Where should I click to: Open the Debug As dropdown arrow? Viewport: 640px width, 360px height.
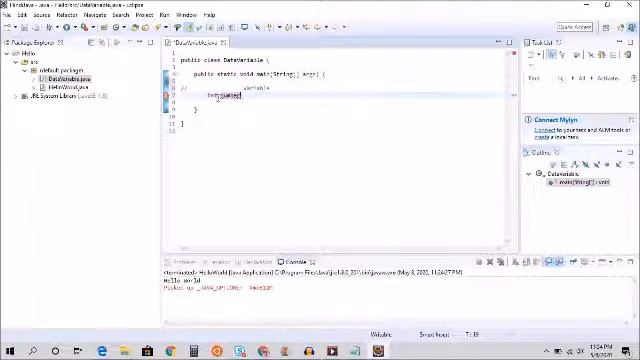[x=57, y=27]
